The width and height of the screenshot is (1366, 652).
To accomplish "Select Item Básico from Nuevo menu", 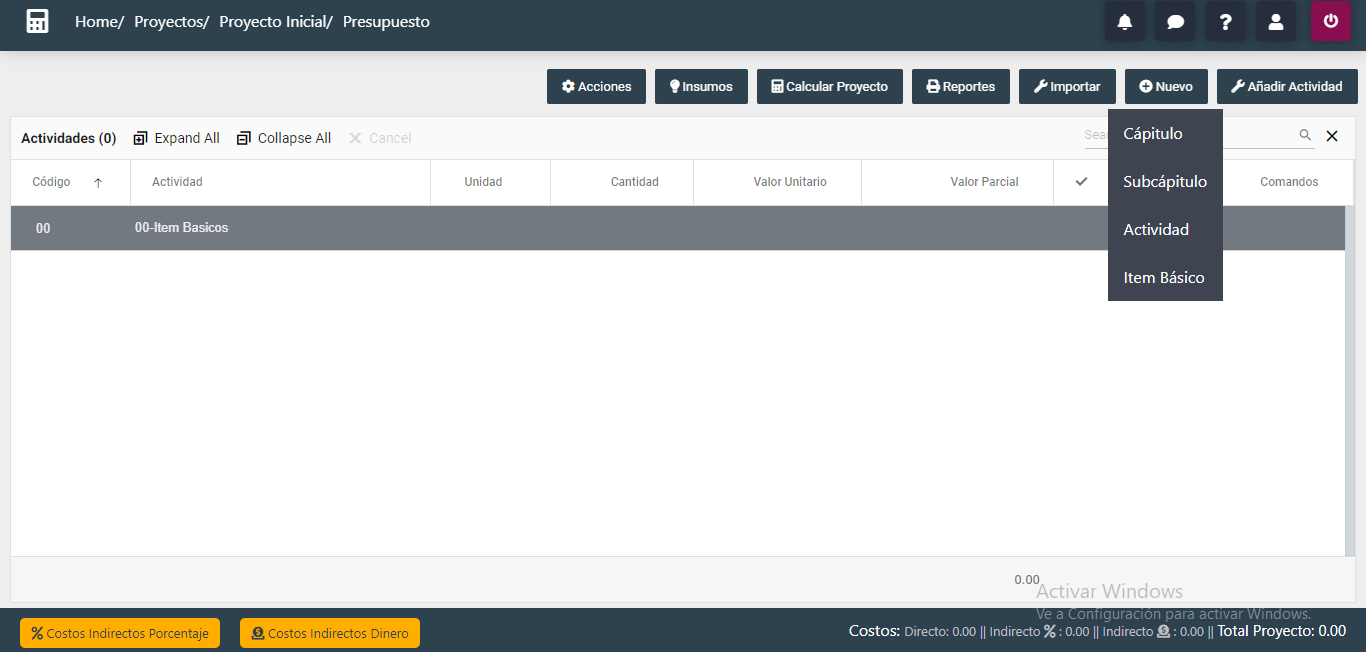I will pos(1165,278).
